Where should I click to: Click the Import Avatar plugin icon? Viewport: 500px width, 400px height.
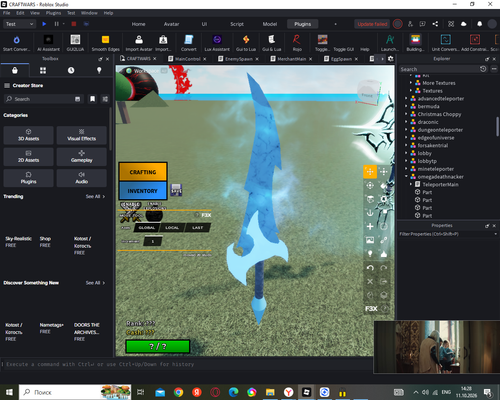tap(139, 40)
